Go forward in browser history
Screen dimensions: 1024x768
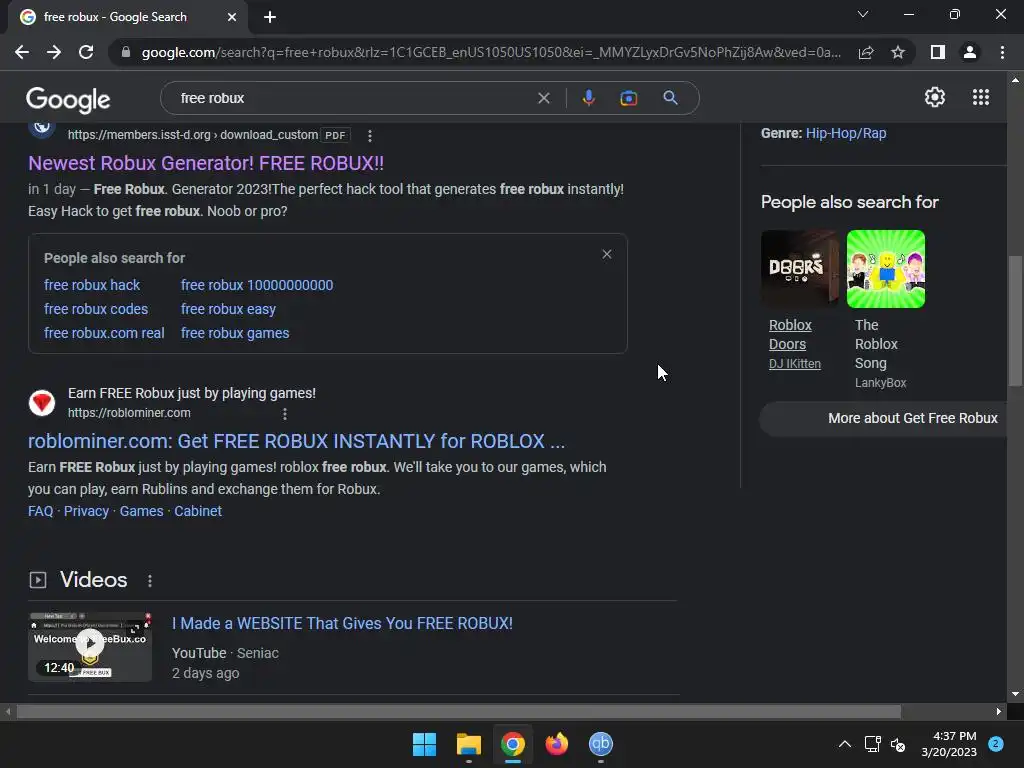pyautogui.click(x=54, y=52)
